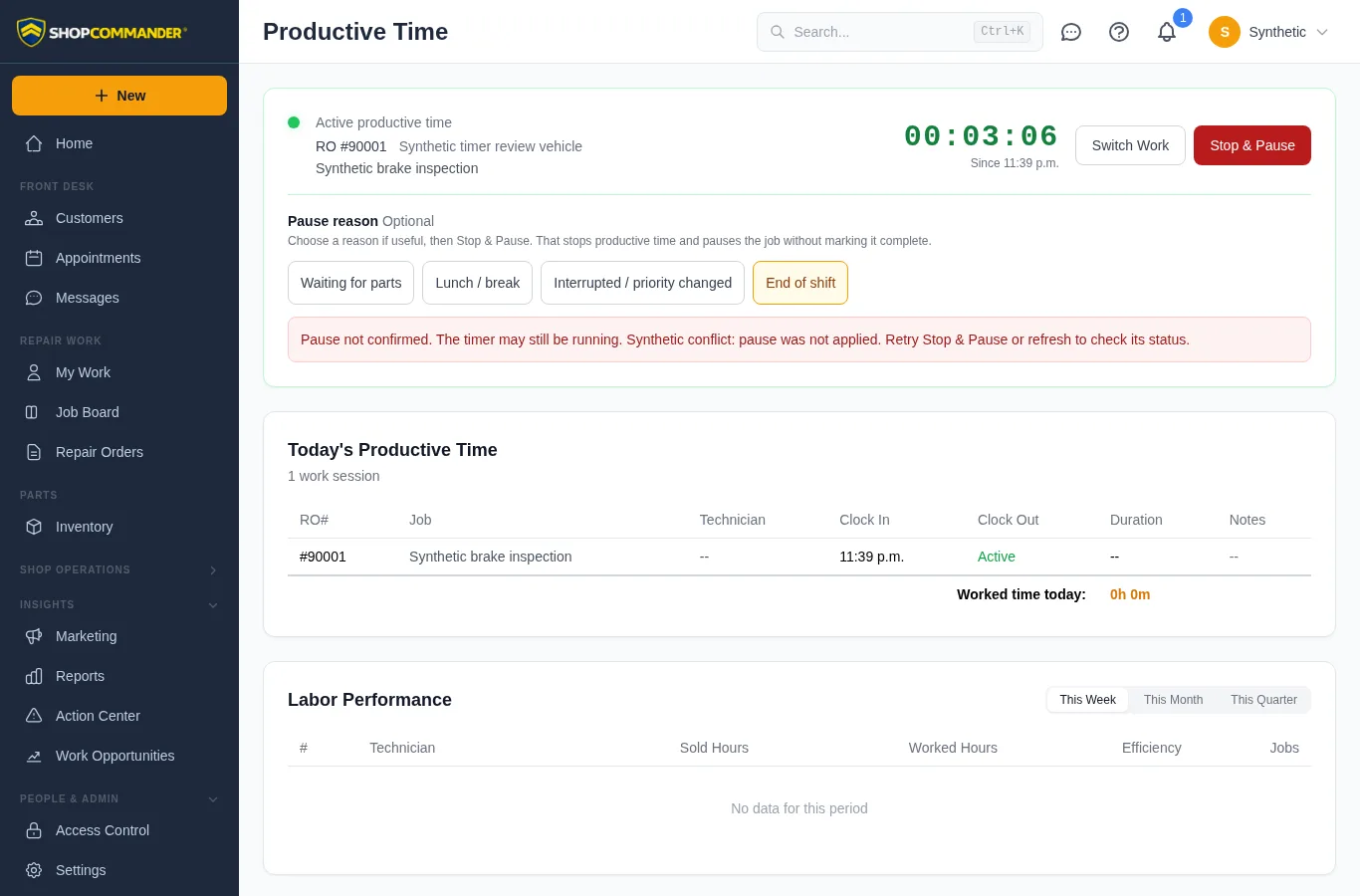
Task: Click the orange New button
Action: 119,96
